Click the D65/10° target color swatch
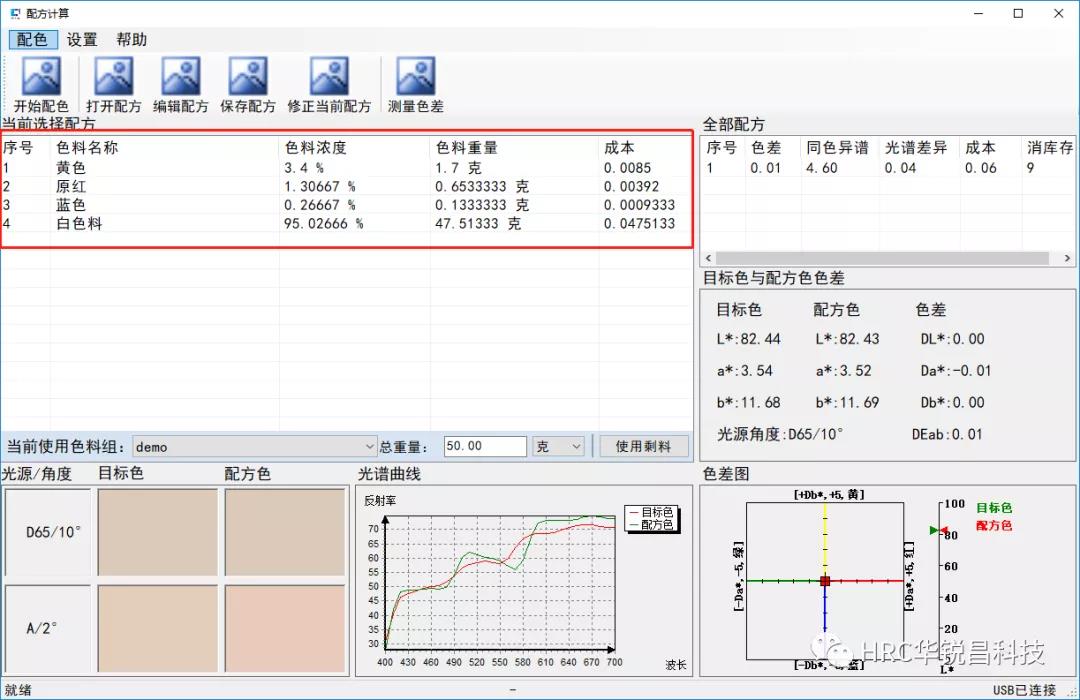The image size is (1080, 700). click(x=157, y=533)
